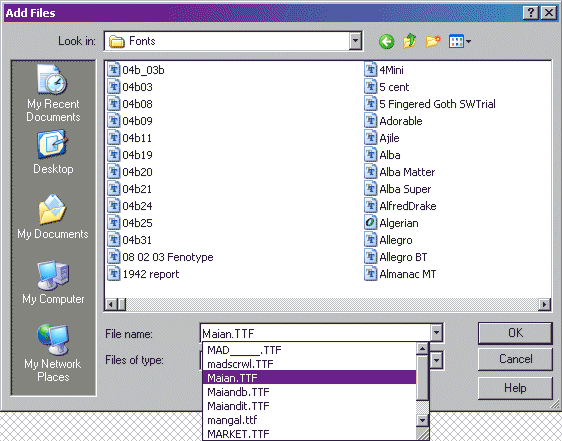This screenshot has width=562, height=441.
Task: Open My Computer shortcut
Action: pos(53,282)
